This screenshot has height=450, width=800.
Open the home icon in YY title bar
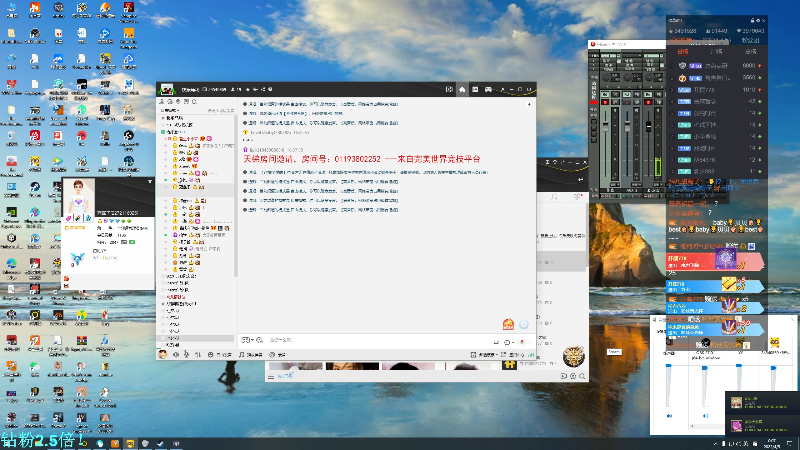[462, 89]
